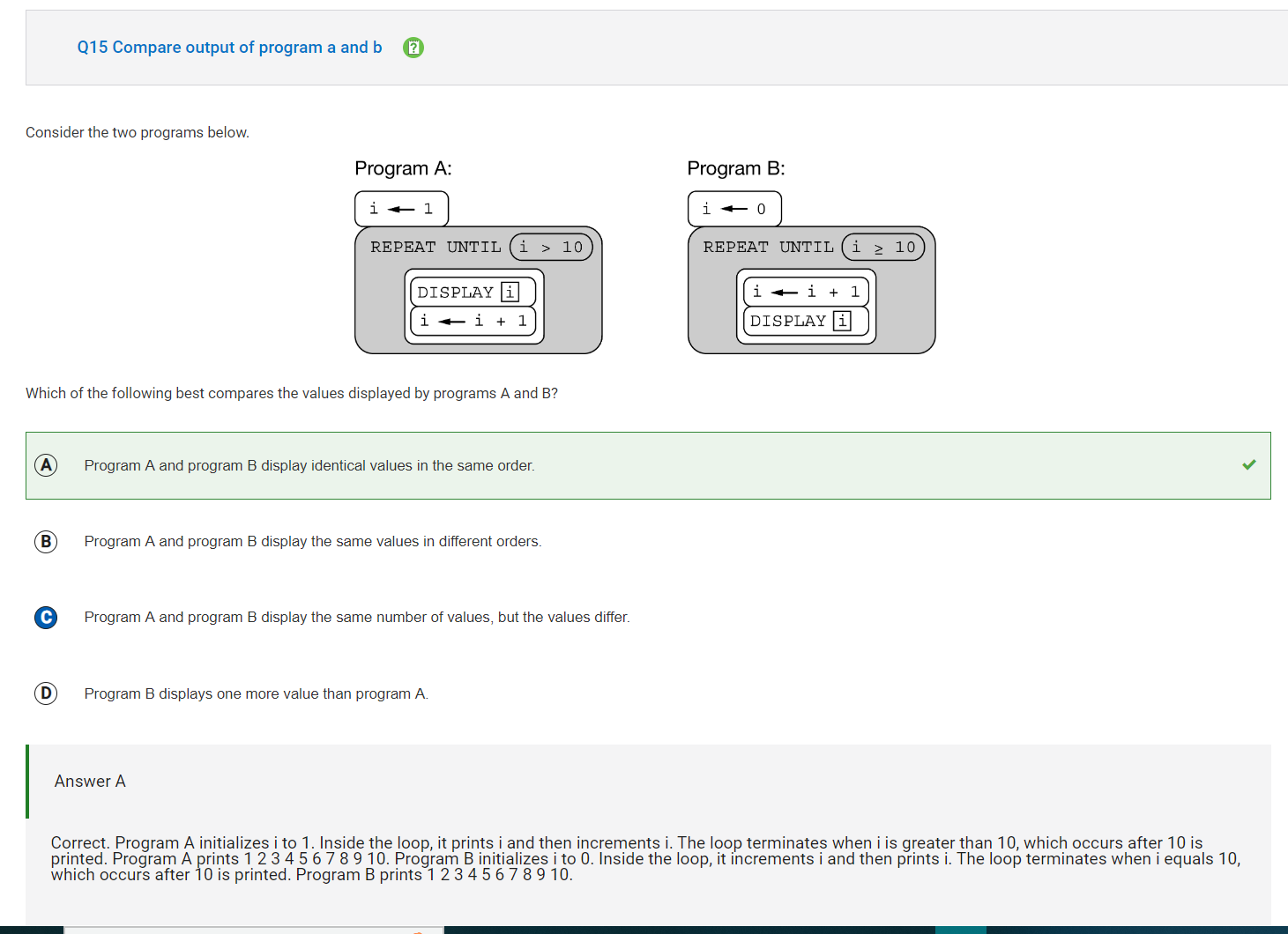
Task: Click the 'Program A:' diagram label
Action: [x=403, y=168]
